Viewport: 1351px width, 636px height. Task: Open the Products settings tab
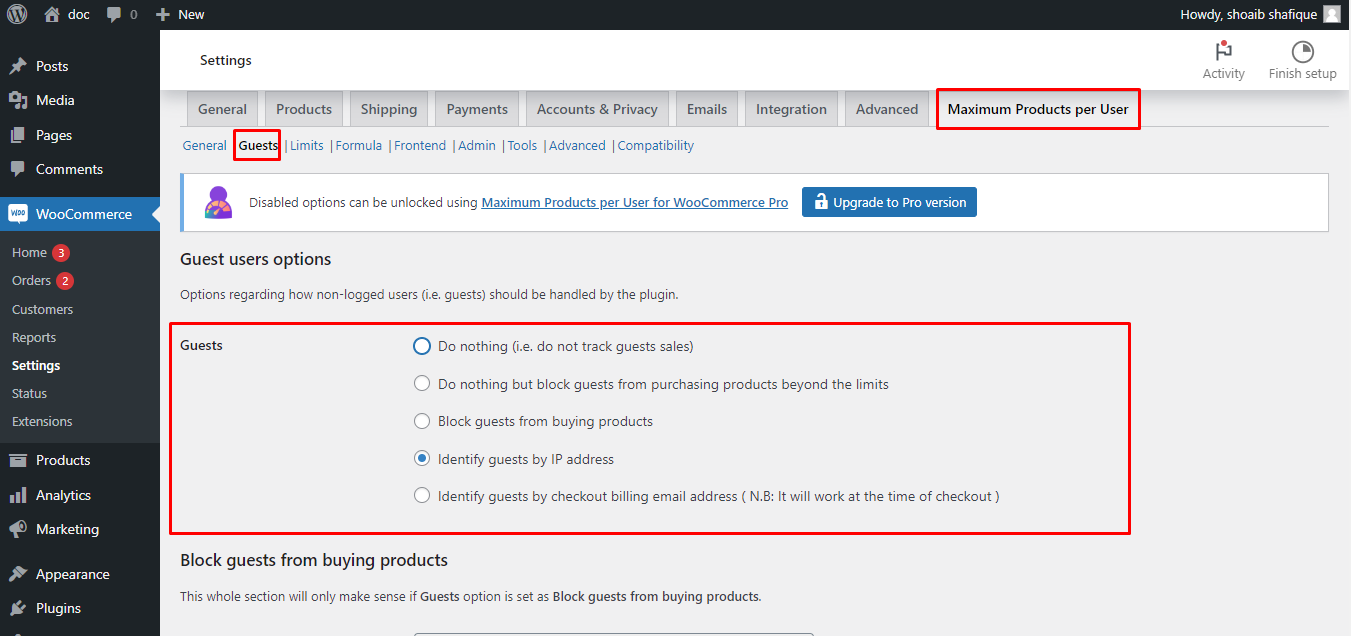tap(304, 109)
